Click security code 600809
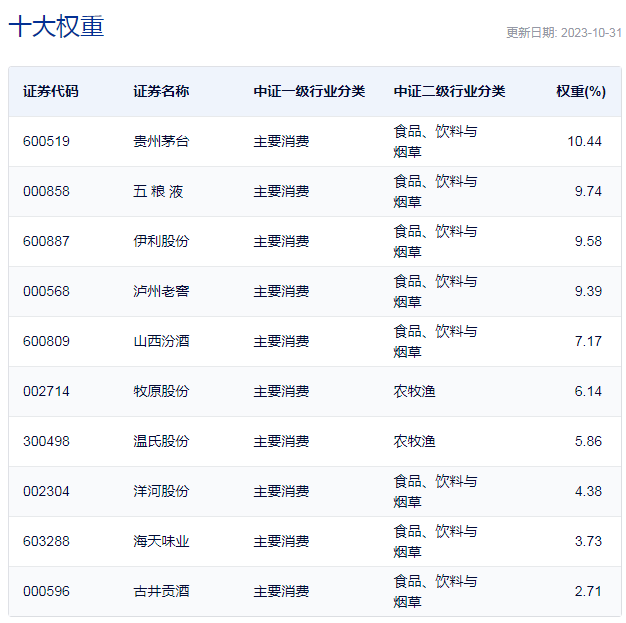 coord(46,341)
